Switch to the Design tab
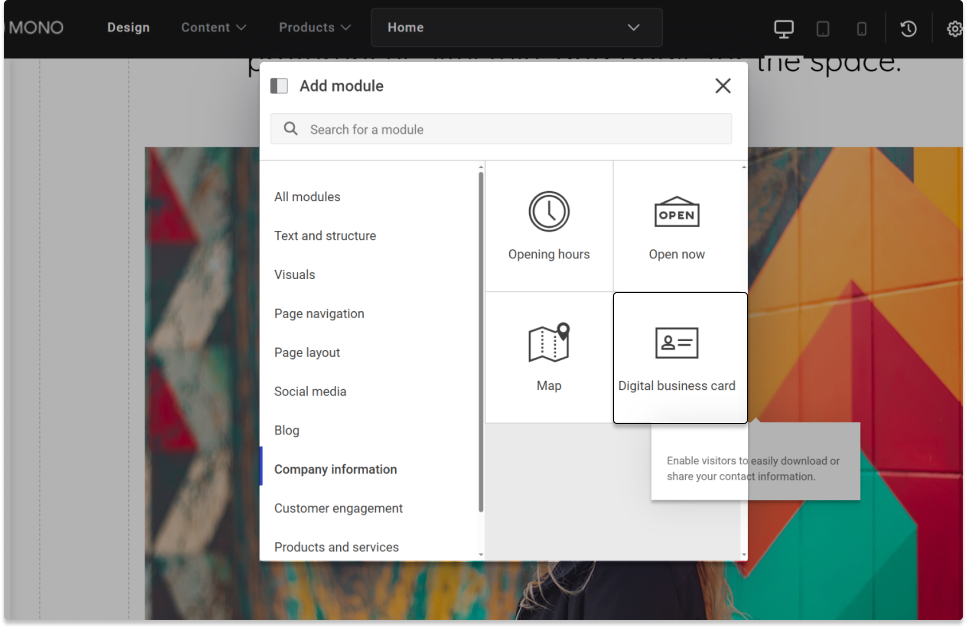 pos(128,27)
